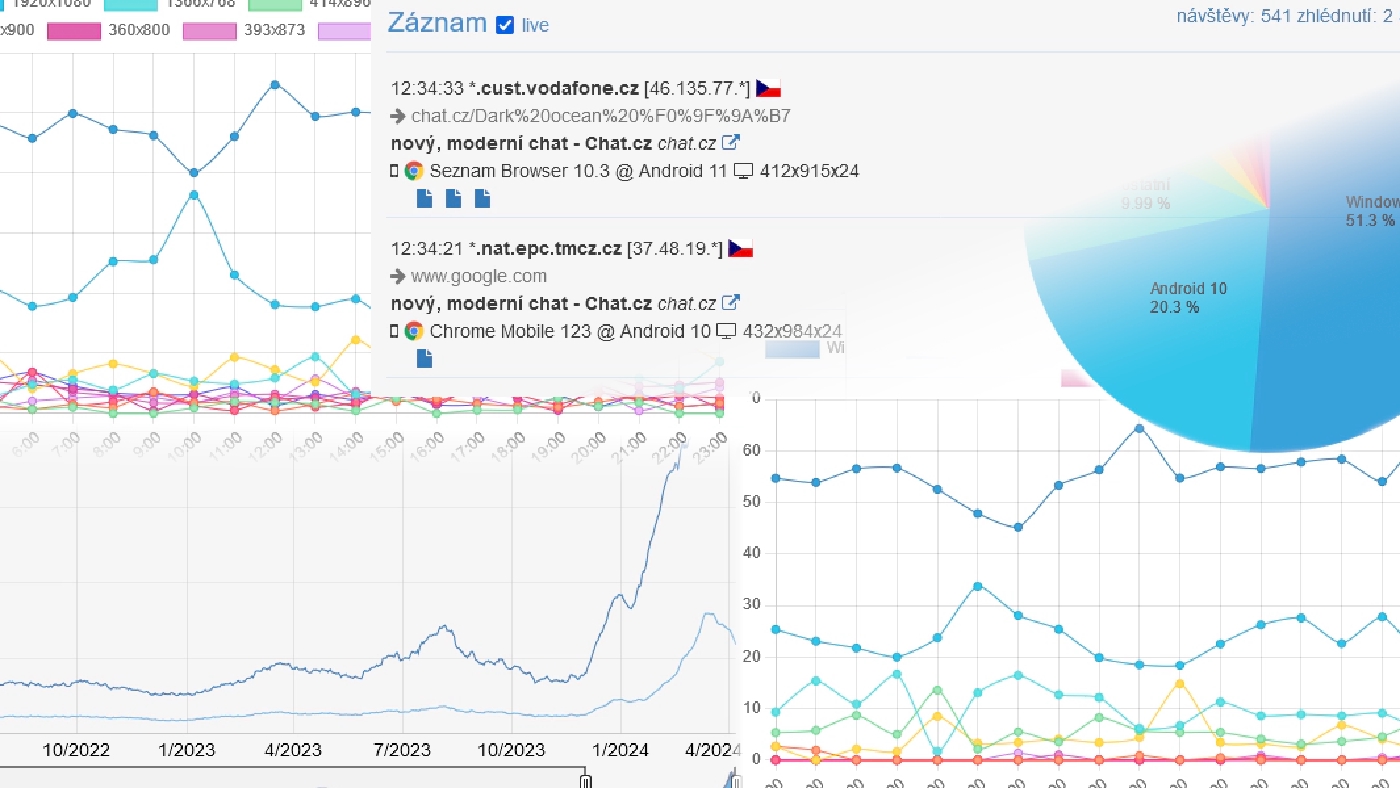
Task: Click the 432x984x24 resolution text
Action: (x=793, y=331)
